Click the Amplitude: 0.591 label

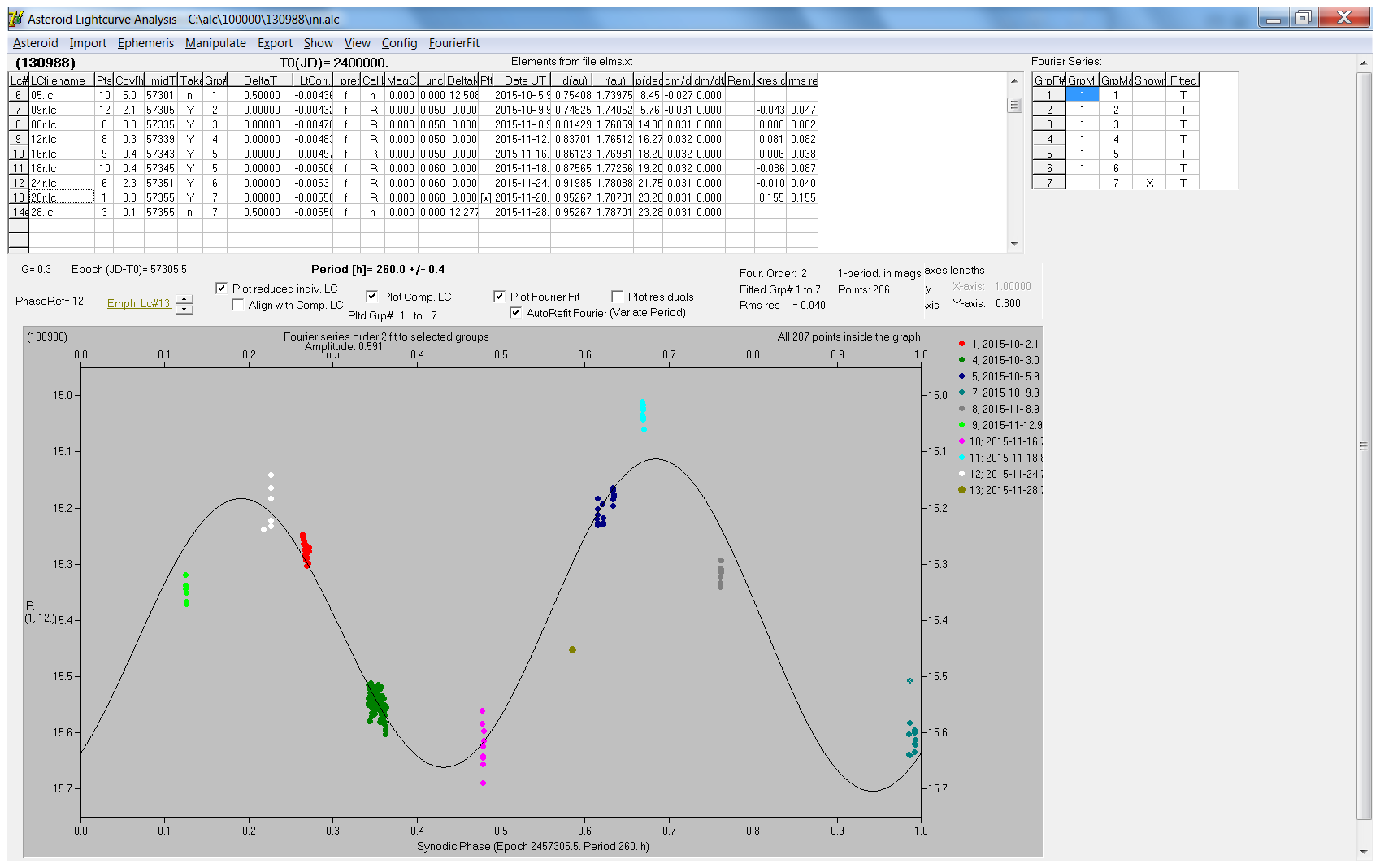(x=343, y=346)
